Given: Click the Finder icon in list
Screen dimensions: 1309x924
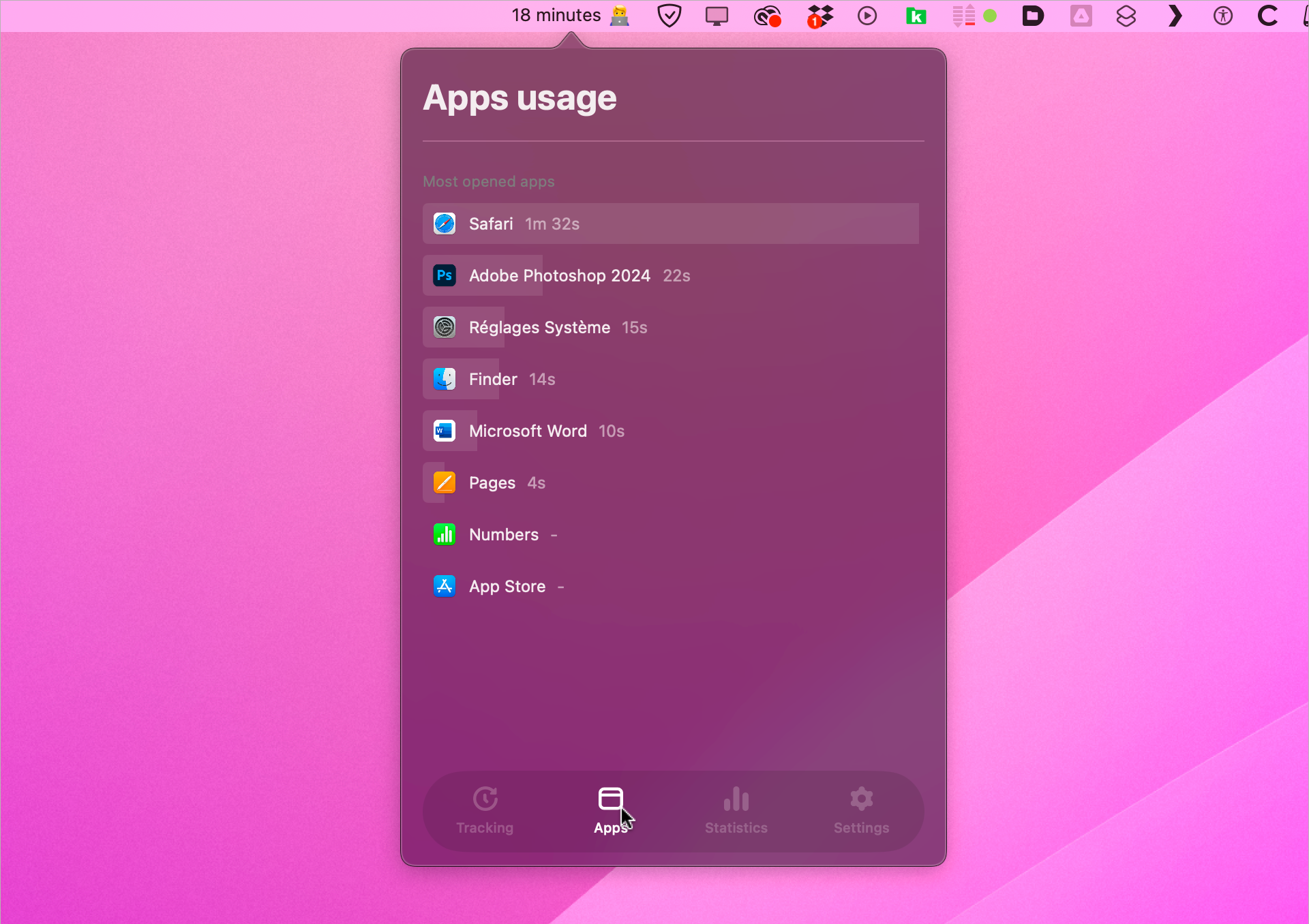Looking at the screenshot, I should [x=445, y=380].
